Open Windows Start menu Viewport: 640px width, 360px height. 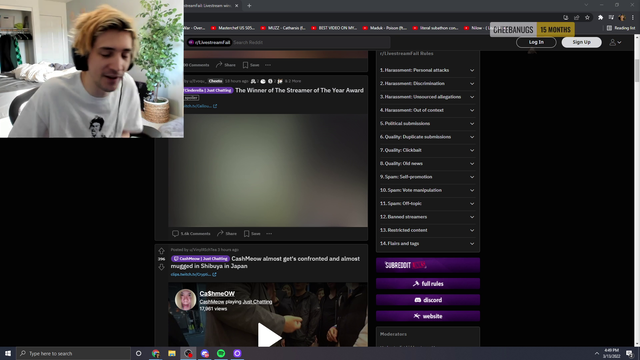coord(8,353)
